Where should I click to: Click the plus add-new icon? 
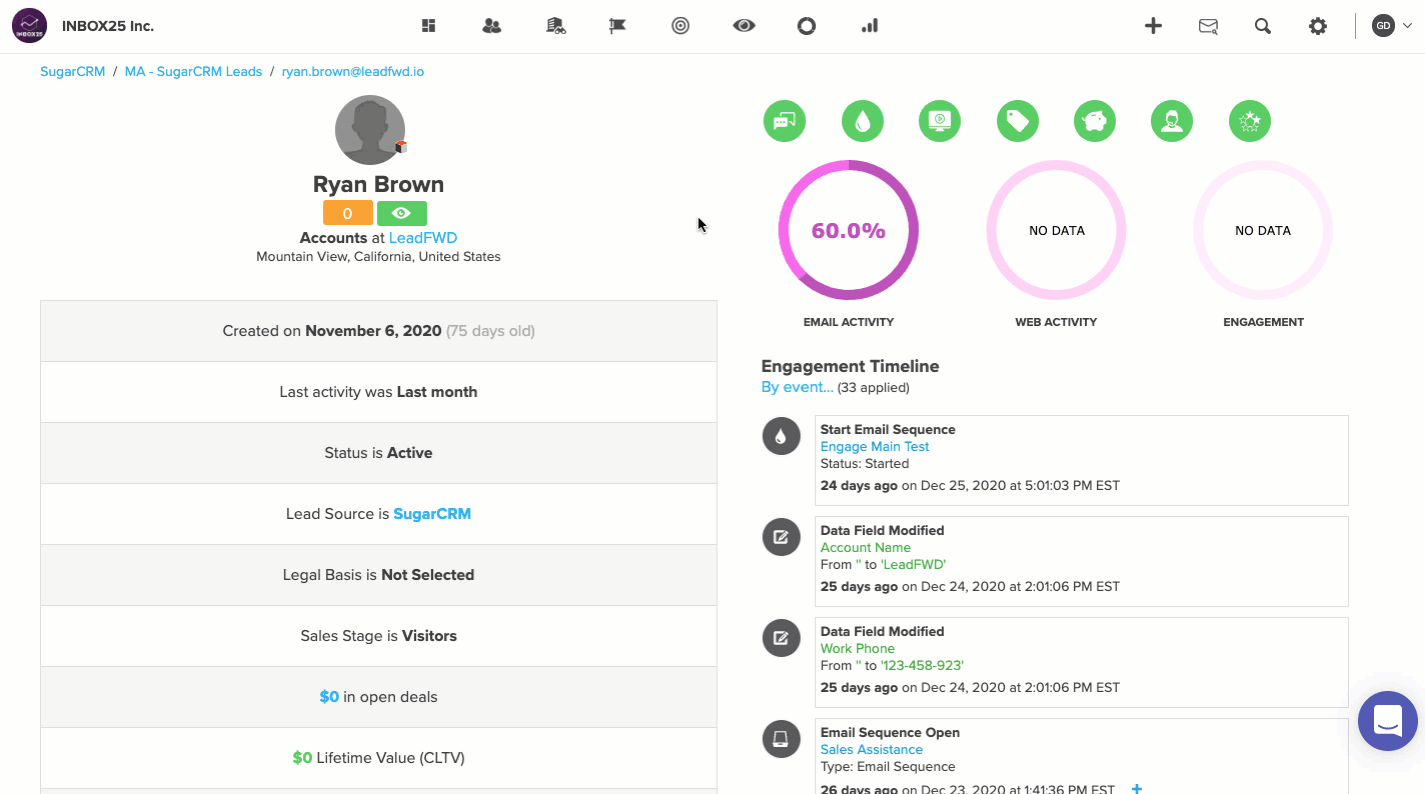point(1153,26)
